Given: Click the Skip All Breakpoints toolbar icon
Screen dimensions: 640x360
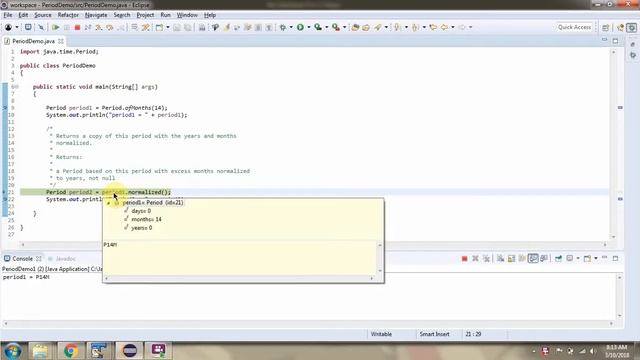Looking at the screenshot, I should click(x=41, y=27).
